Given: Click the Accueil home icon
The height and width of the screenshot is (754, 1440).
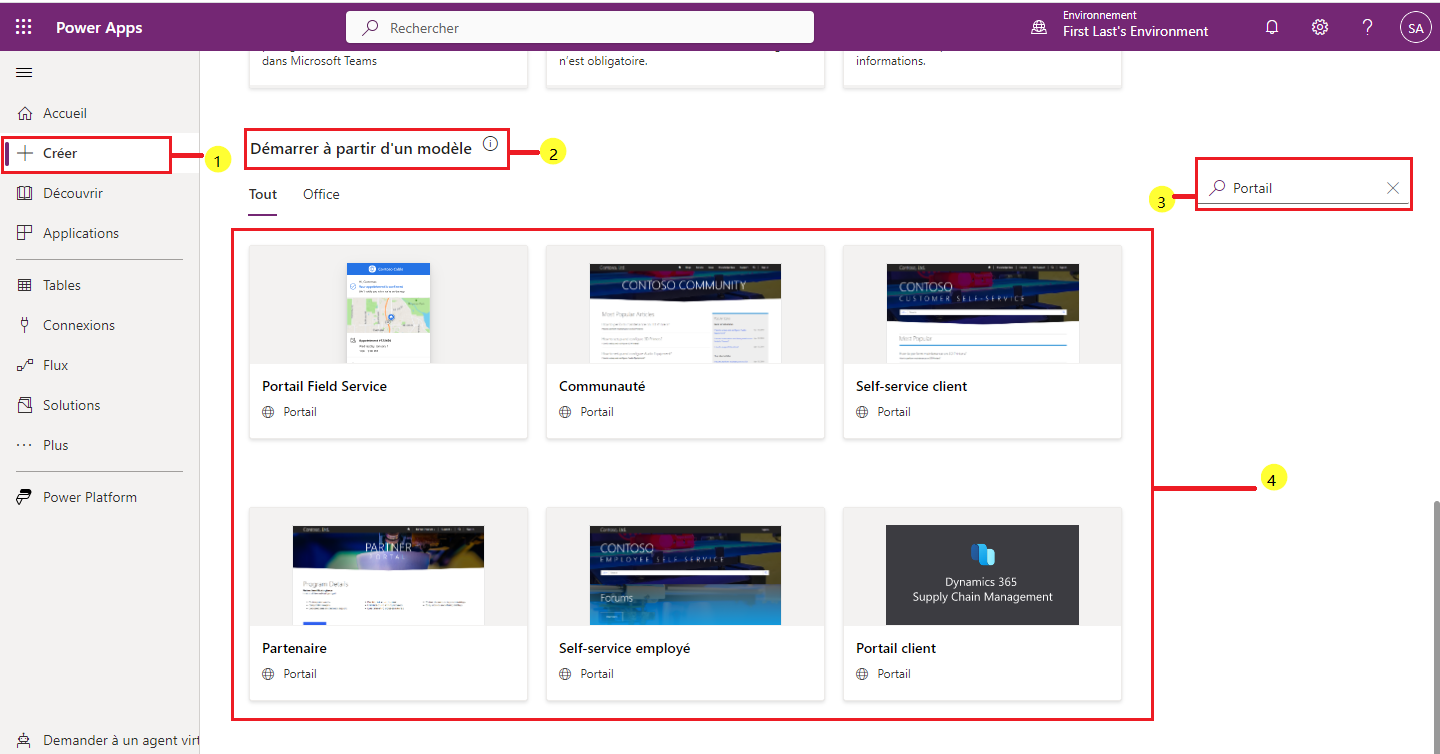Looking at the screenshot, I should [25, 113].
